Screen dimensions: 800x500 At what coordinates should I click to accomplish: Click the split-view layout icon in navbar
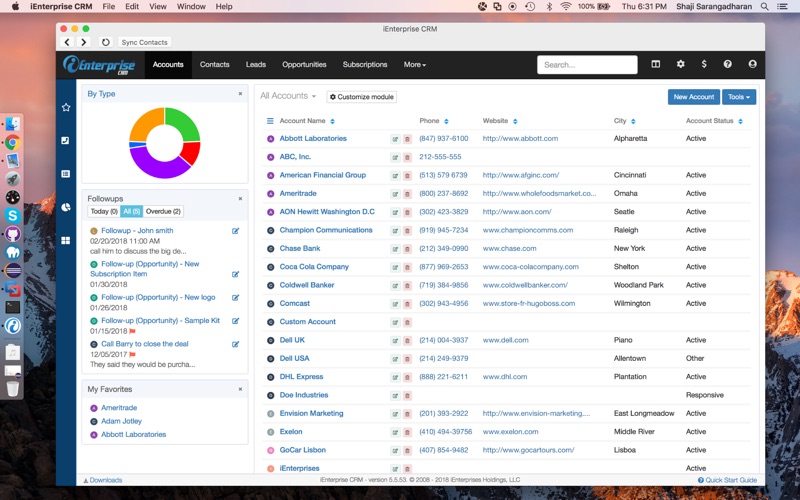[656, 64]
